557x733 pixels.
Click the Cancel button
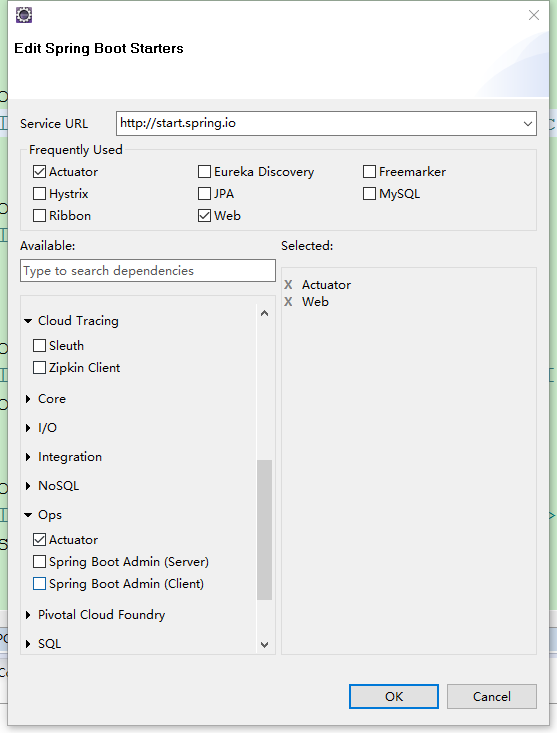point(492,697)
